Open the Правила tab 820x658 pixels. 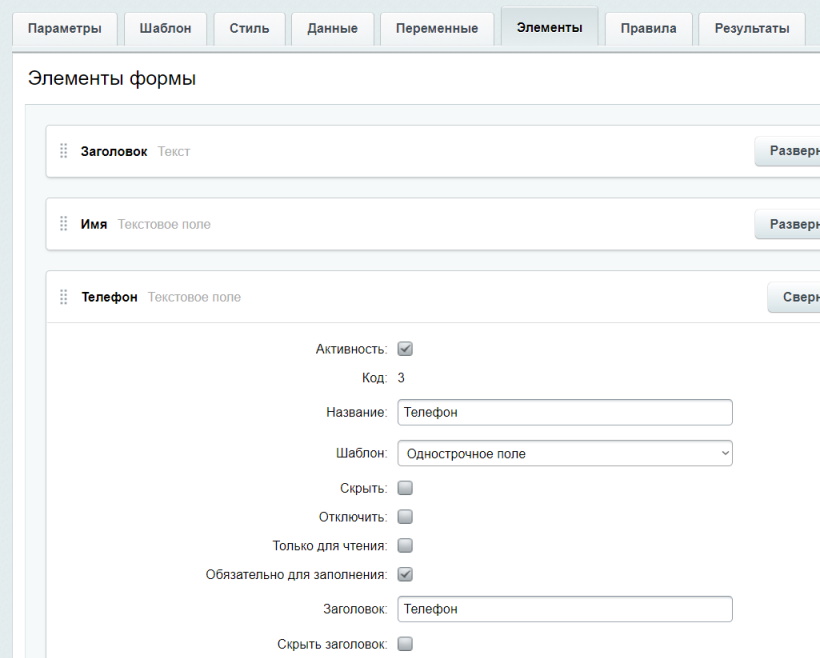(x=648, y=28)
